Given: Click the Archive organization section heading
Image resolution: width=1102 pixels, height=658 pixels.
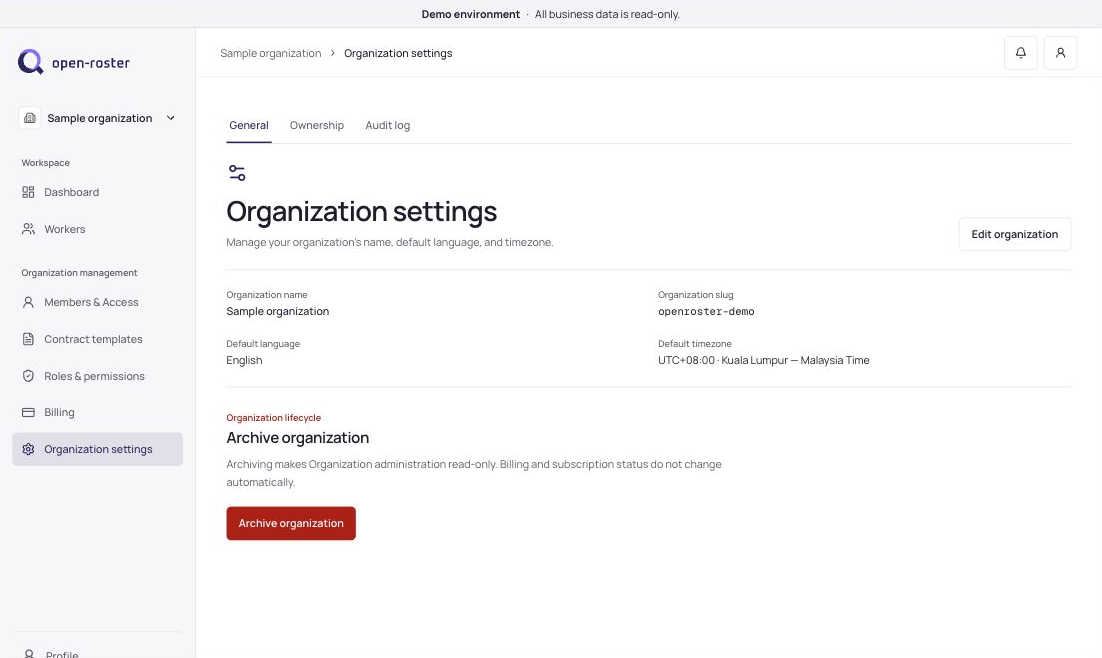Looking at the screenshot, I should click(x=297, y=438).
